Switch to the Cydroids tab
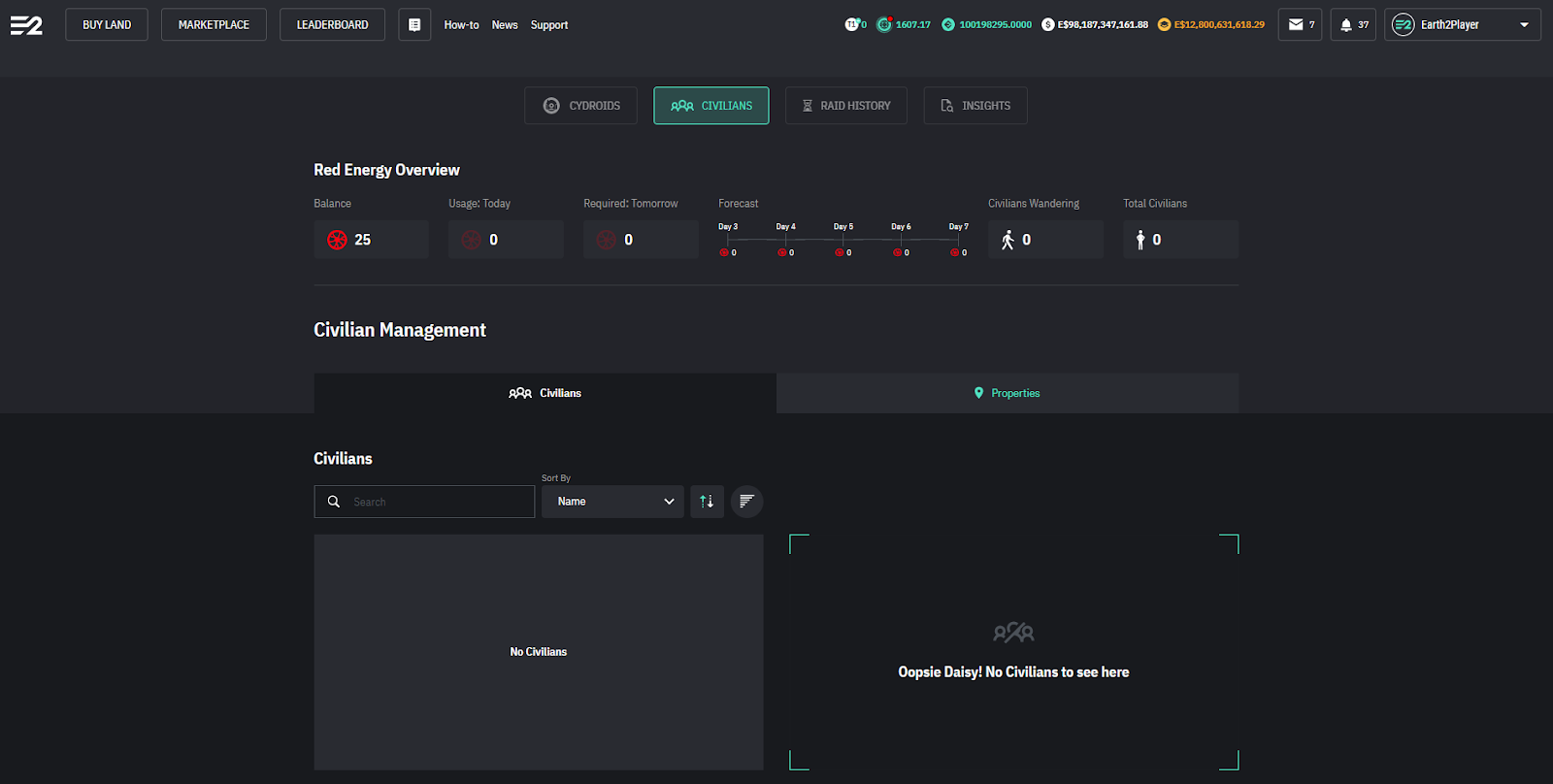The width and height of the screenshot is (1553, 784). (x=580, y=106)
